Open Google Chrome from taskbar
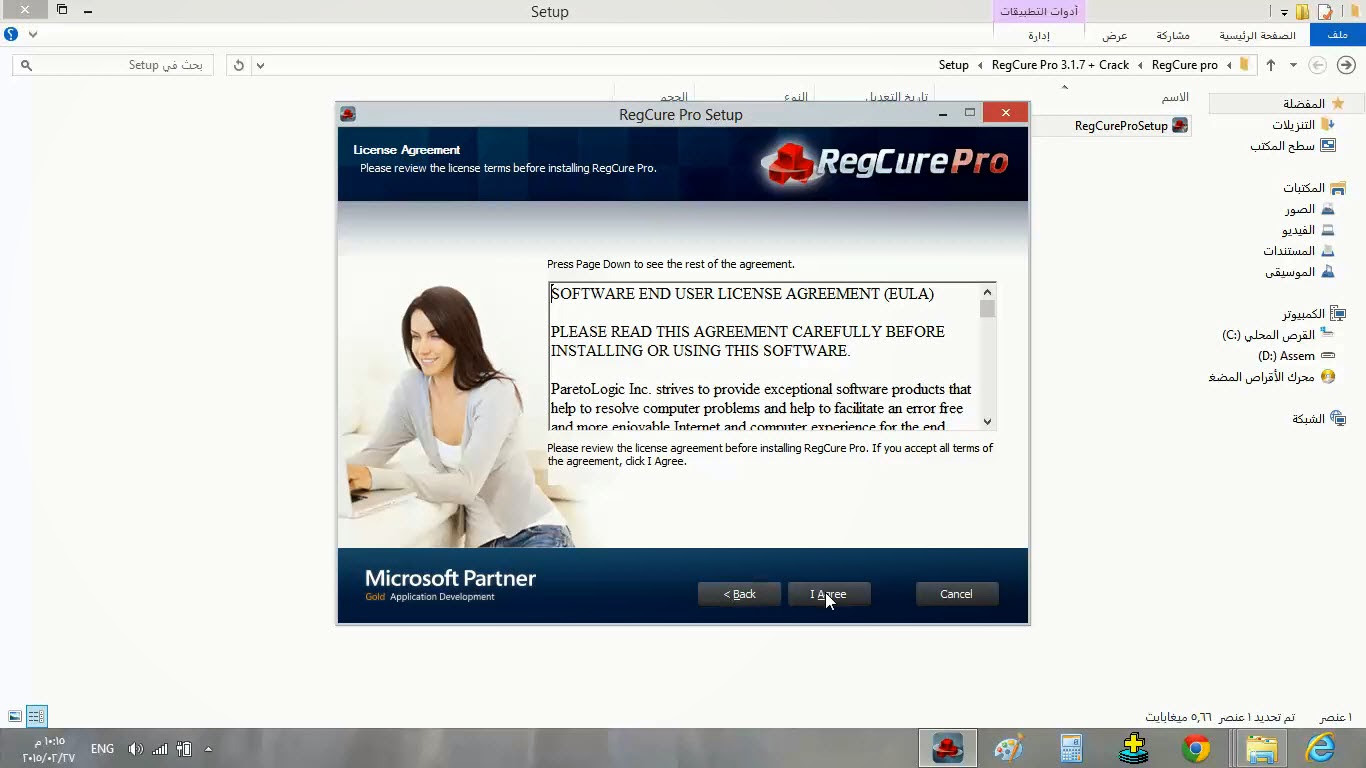The width and height of the screenshot is (1366, 768). (x=1196, y=748)
